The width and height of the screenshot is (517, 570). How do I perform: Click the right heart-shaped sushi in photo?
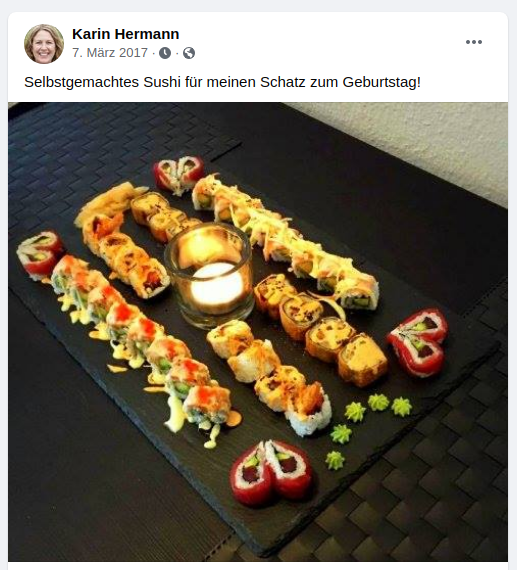418,342
